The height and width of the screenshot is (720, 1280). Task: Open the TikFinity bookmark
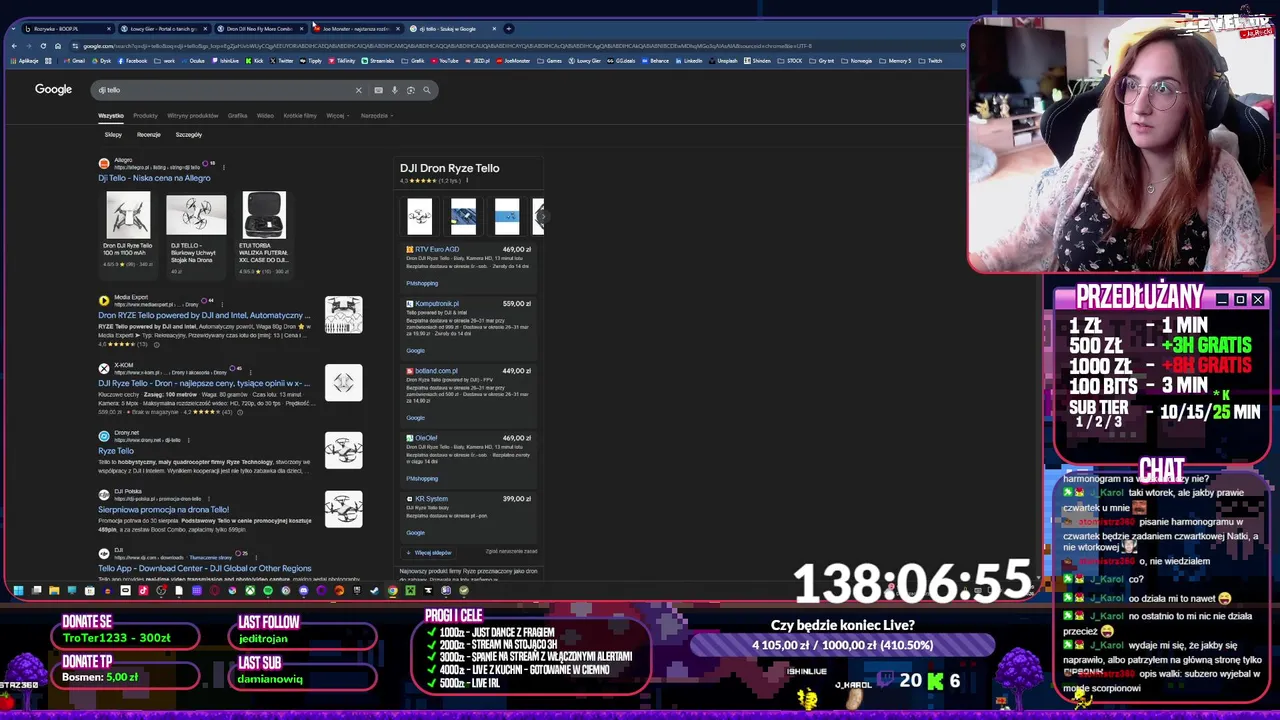pyautogui.click(x=341, y=61)
